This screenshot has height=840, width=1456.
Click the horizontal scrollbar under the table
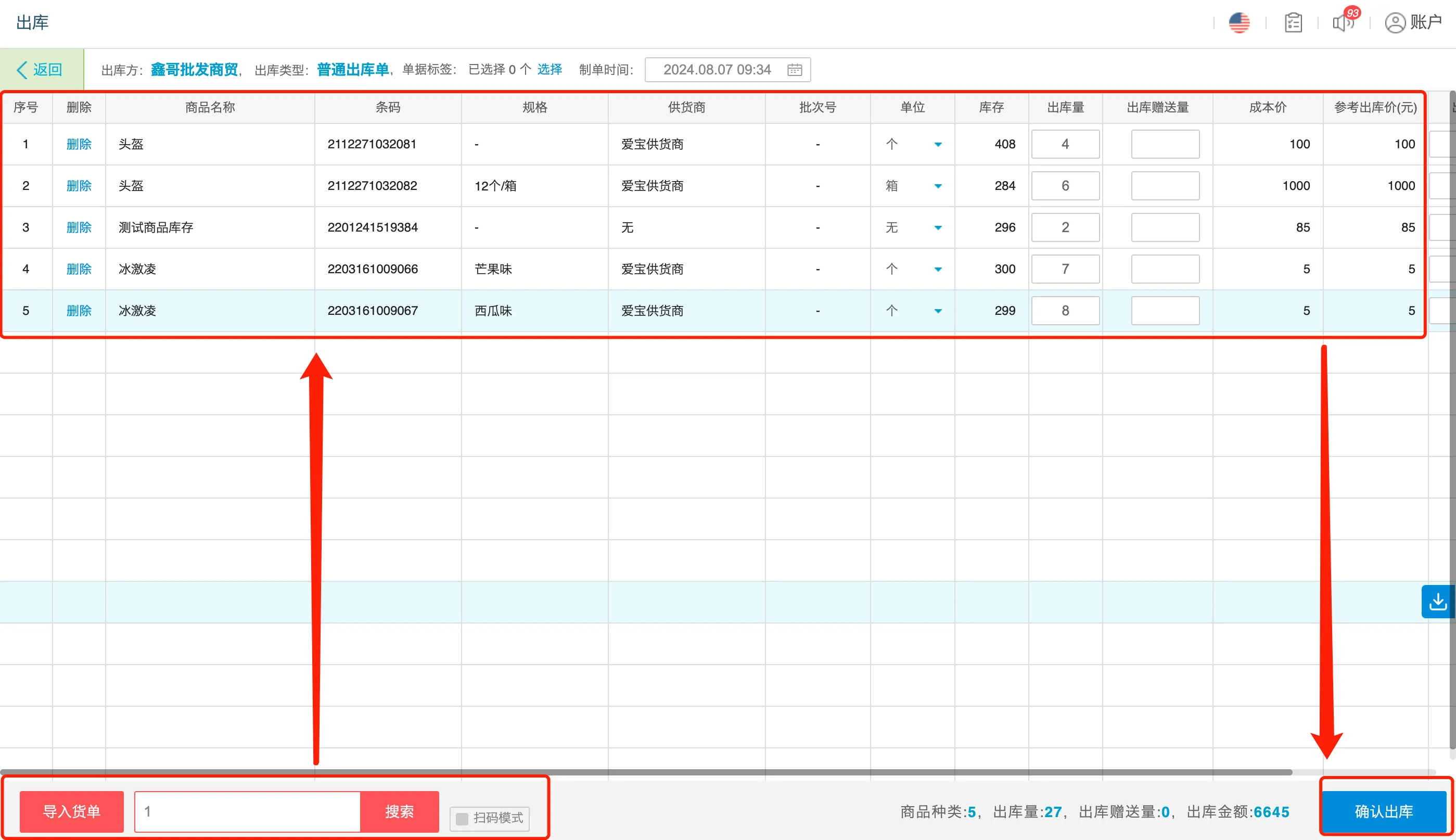(646, 772)
